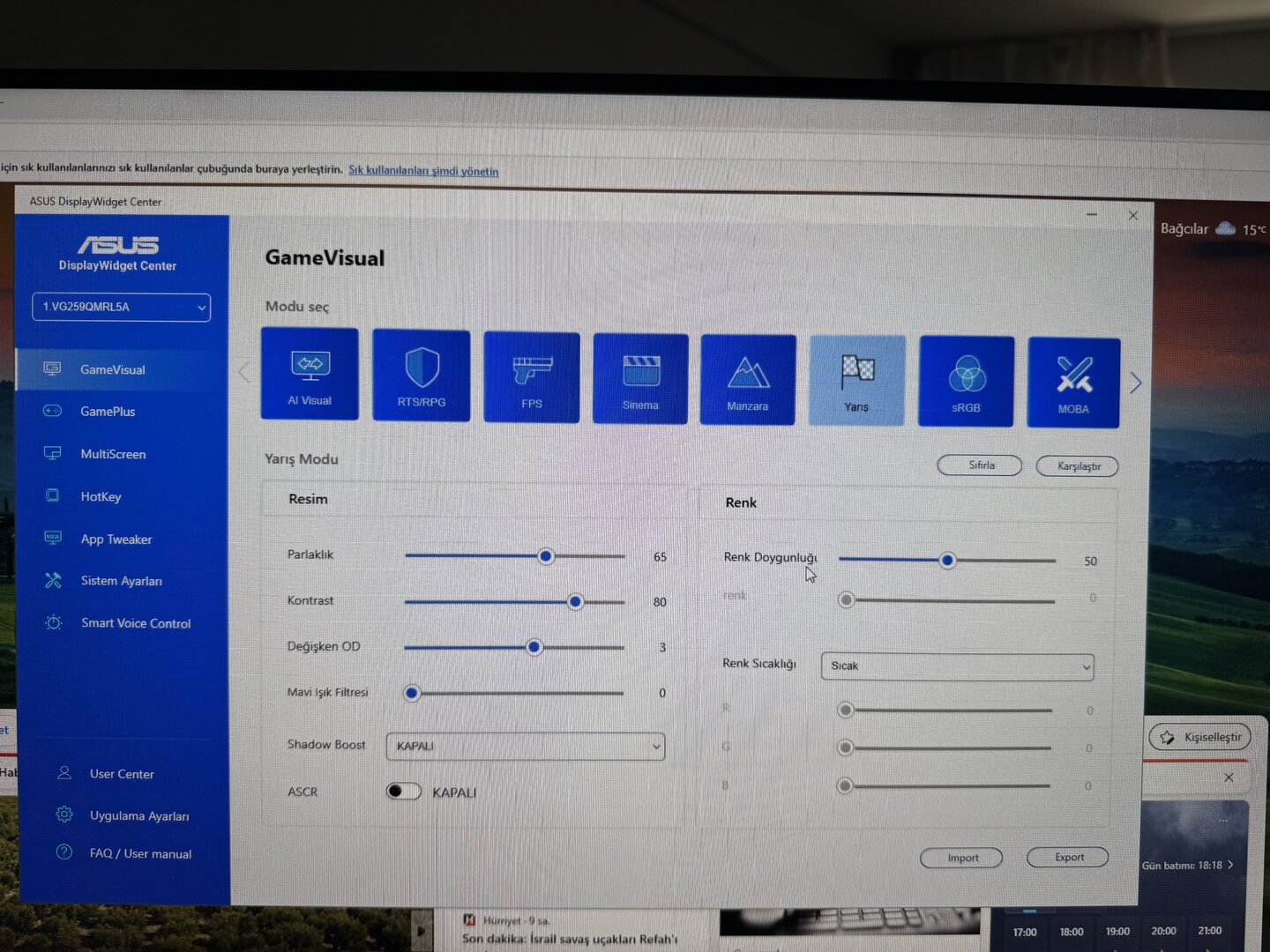Close the card under Kişiselleştir
This screenshot has height=952, width=1270.
pos(1229,777)
